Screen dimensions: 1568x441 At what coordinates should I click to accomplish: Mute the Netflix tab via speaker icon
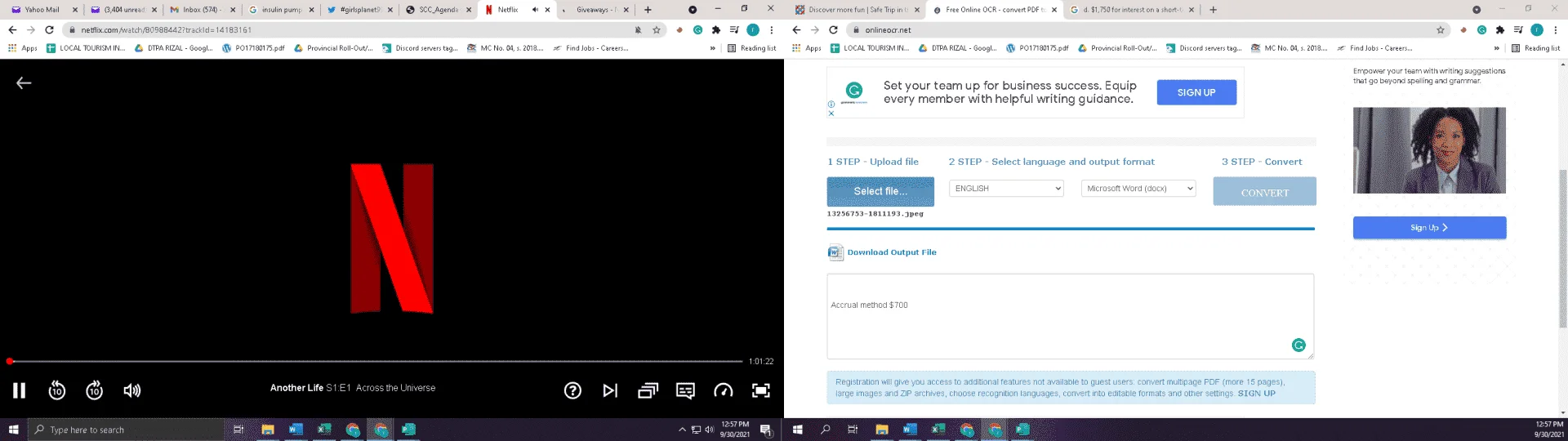click(535, 10)
